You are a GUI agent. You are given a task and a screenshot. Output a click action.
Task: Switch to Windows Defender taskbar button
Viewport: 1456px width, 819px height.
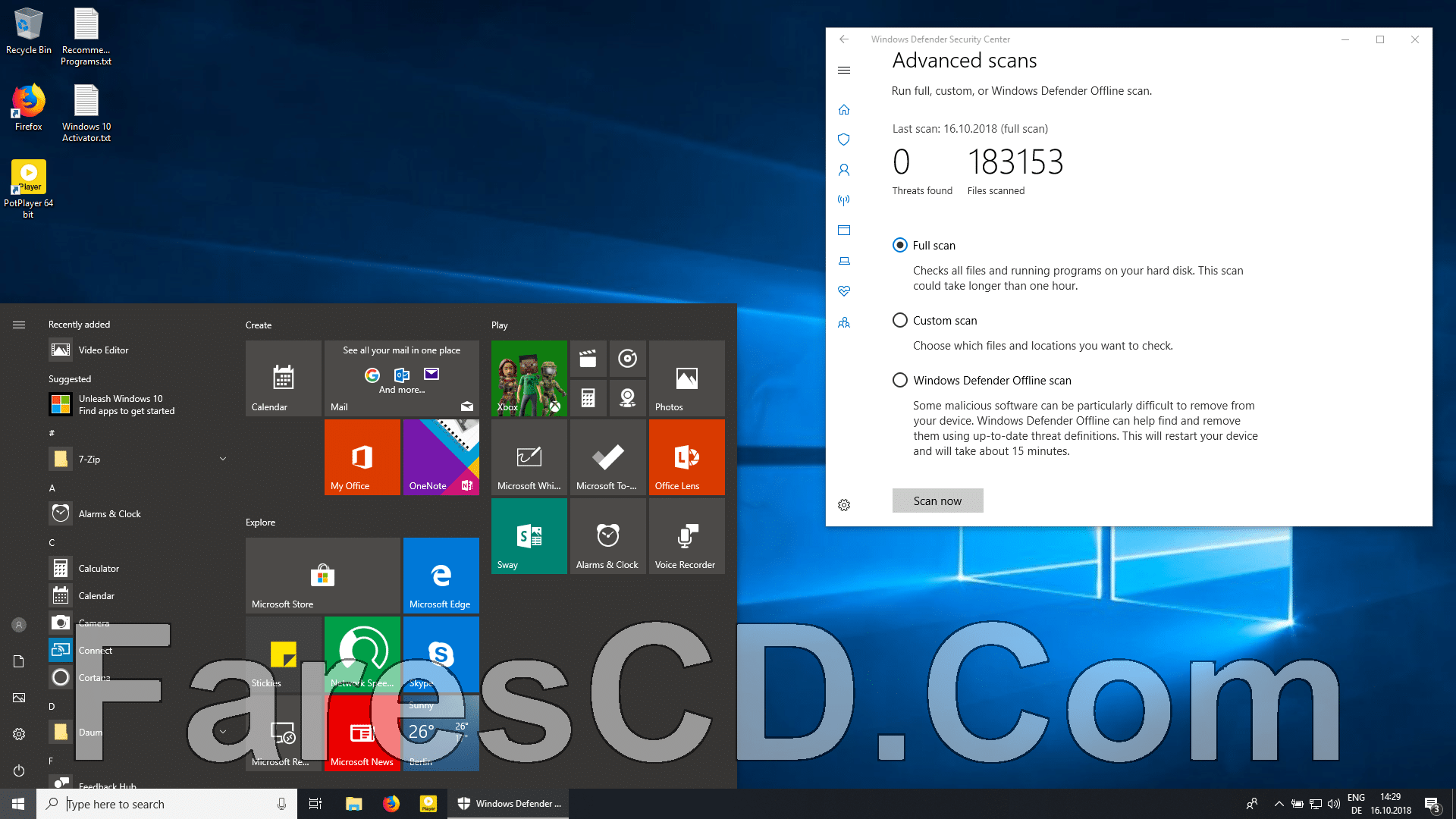(x=508, y=804)
